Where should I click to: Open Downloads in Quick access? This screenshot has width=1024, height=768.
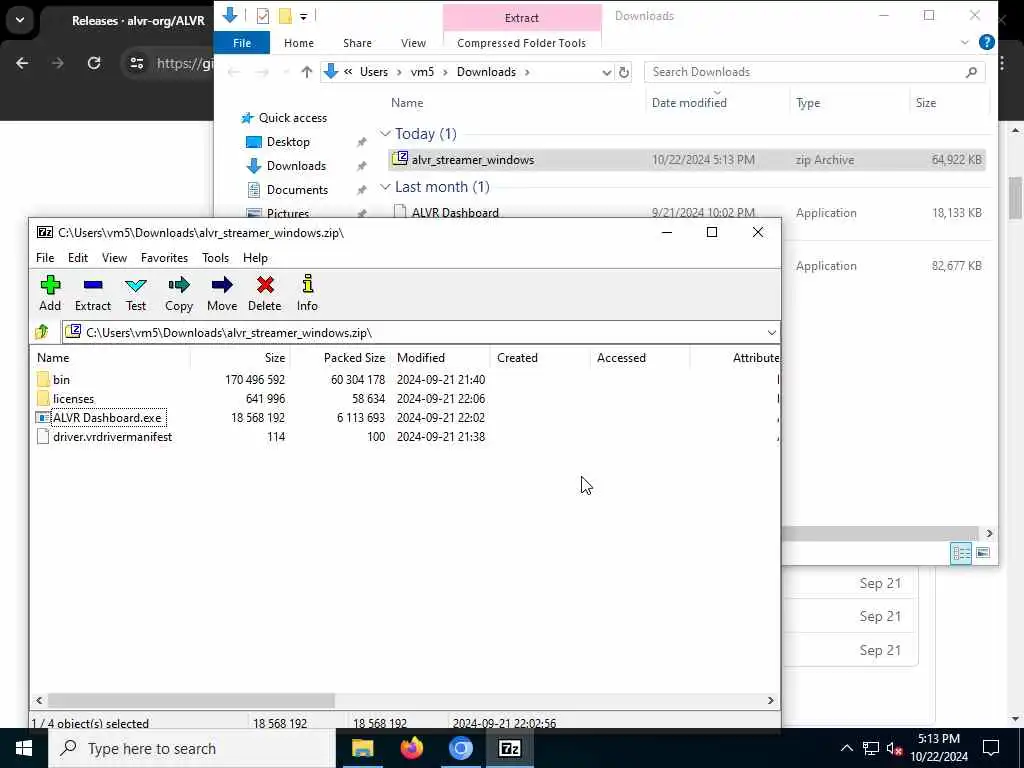pos(296,166)
